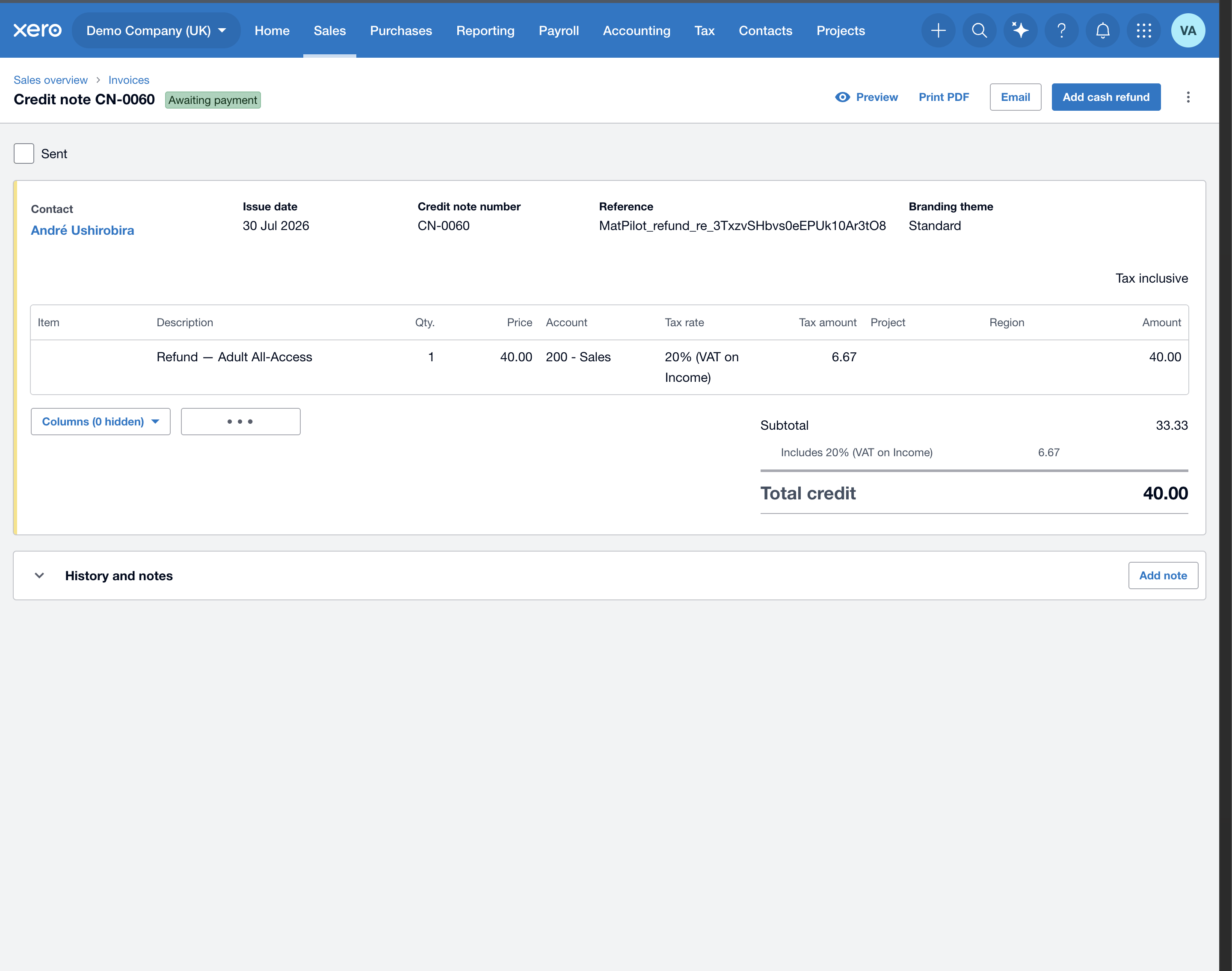
Task: Click the Tax inclusive label
Action: 1151,278
